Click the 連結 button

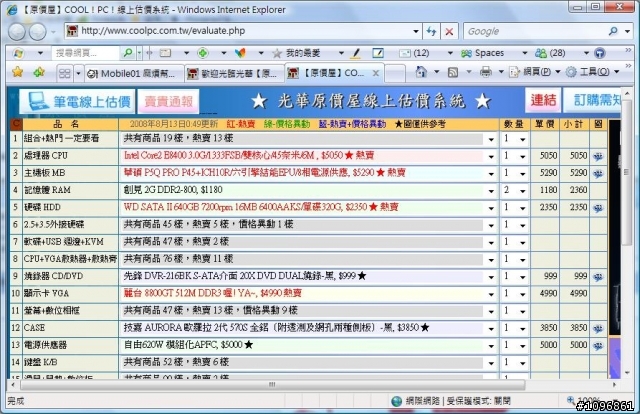click(x=543, y=100)
